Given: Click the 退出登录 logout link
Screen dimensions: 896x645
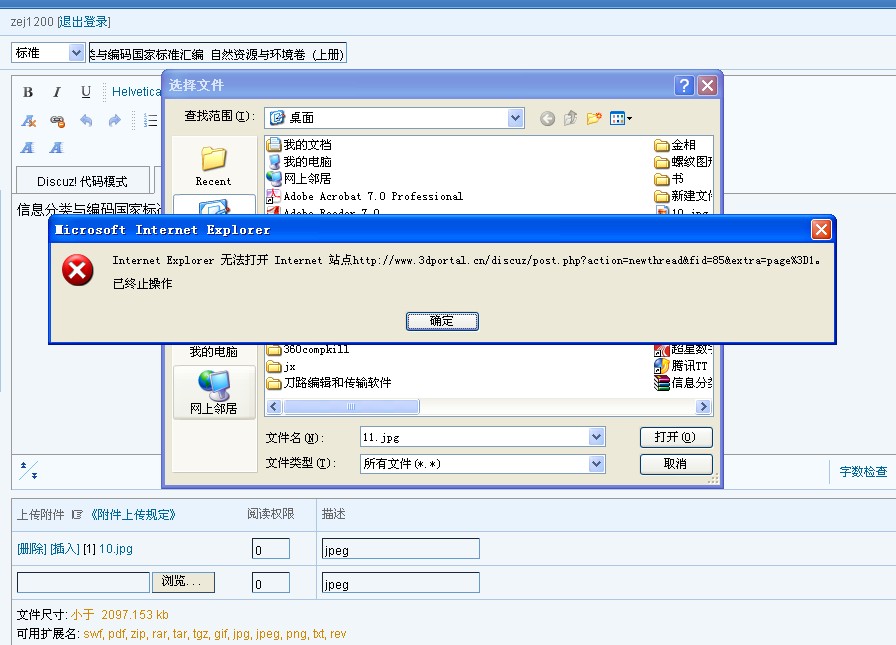Looking at the screenshot, I should click(x=84, y=22).
